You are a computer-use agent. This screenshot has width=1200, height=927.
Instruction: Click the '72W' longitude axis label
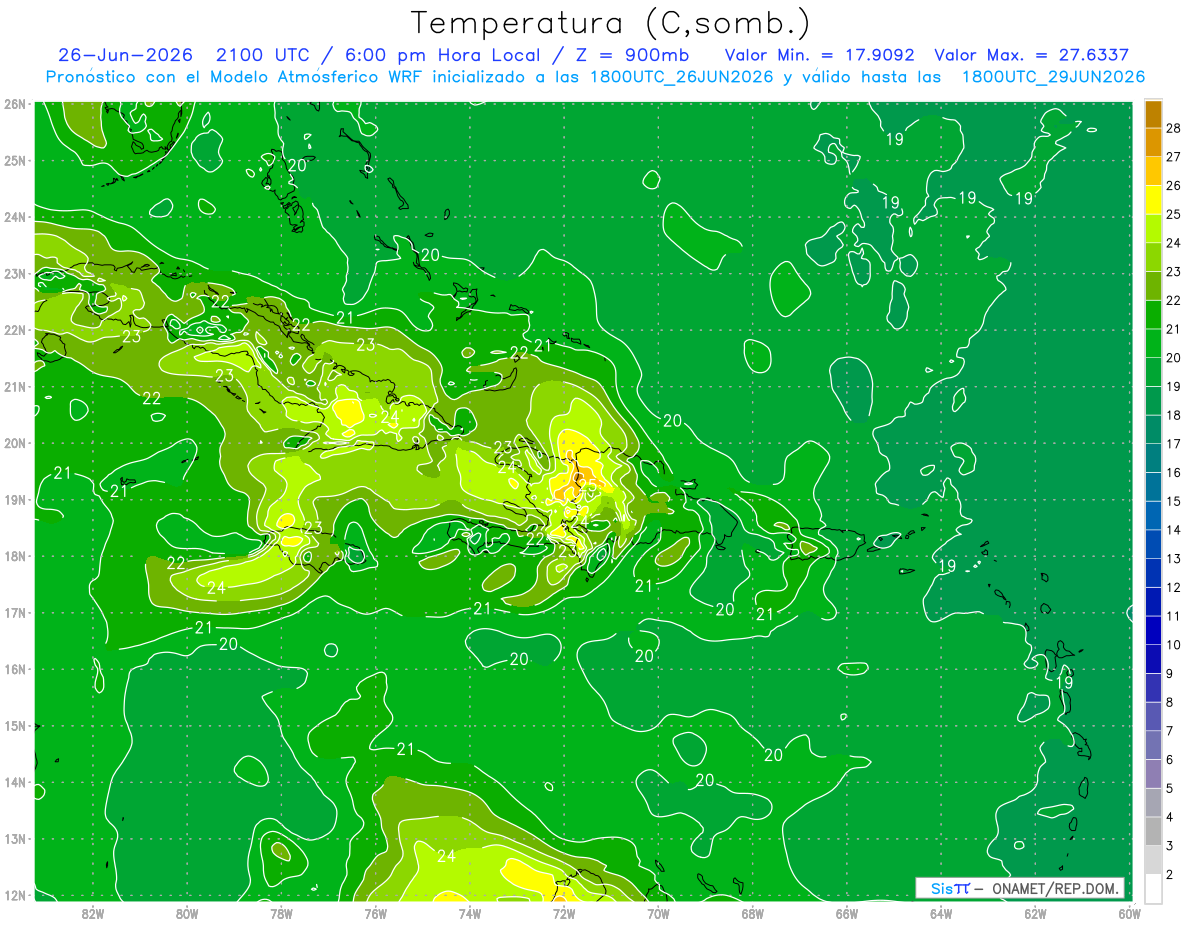point(564,913)
